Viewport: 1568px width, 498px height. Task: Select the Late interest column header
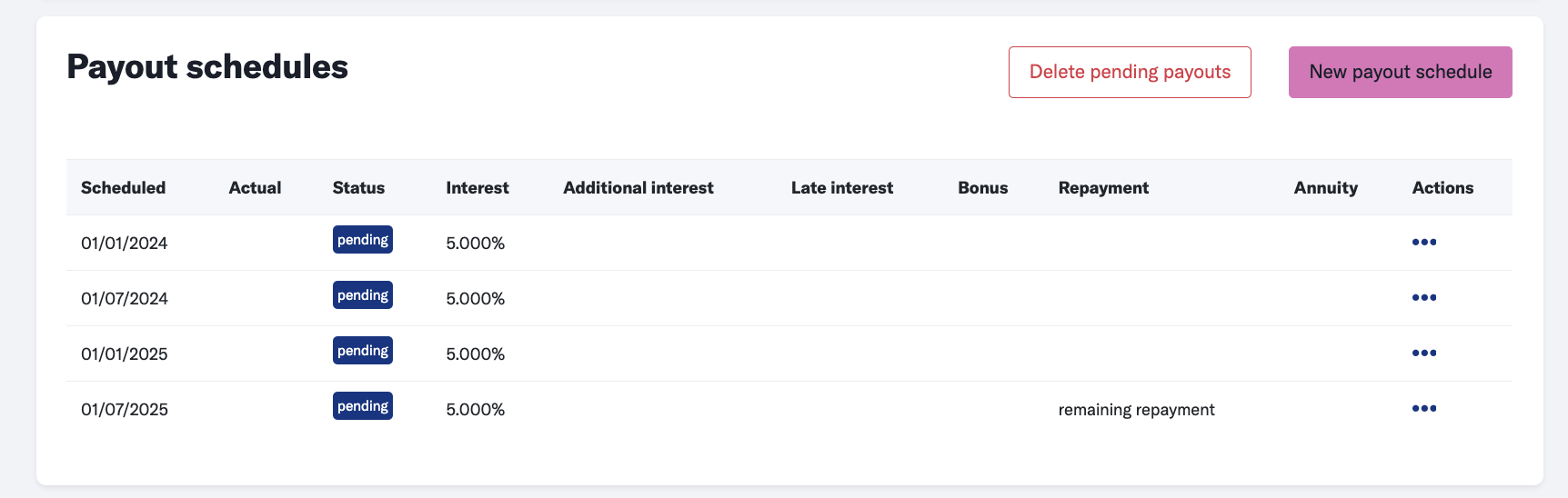tap(842, 188)
